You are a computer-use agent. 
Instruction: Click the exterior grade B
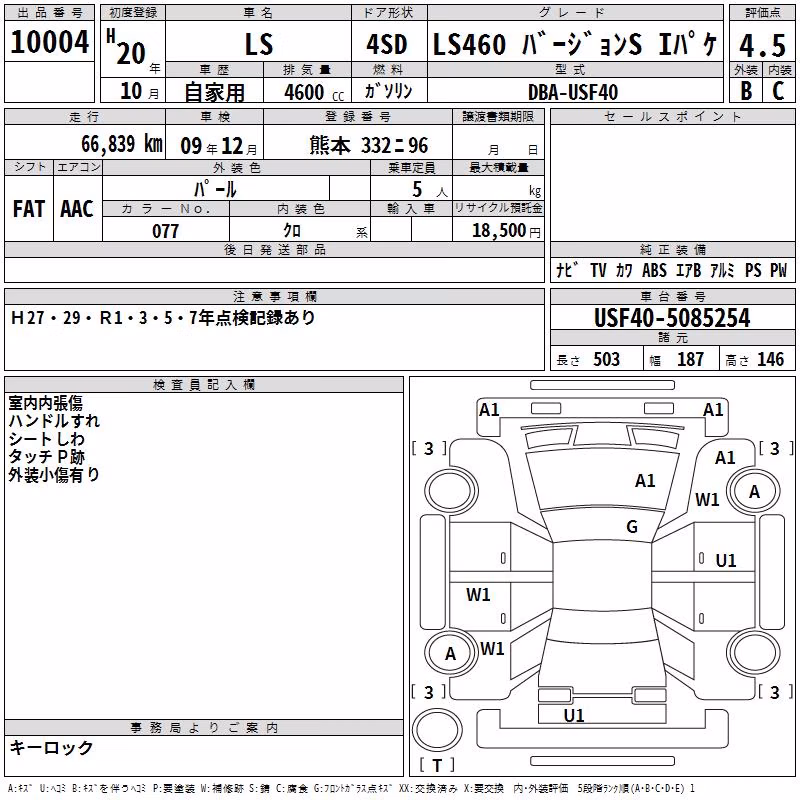click(x=746, y=91)
